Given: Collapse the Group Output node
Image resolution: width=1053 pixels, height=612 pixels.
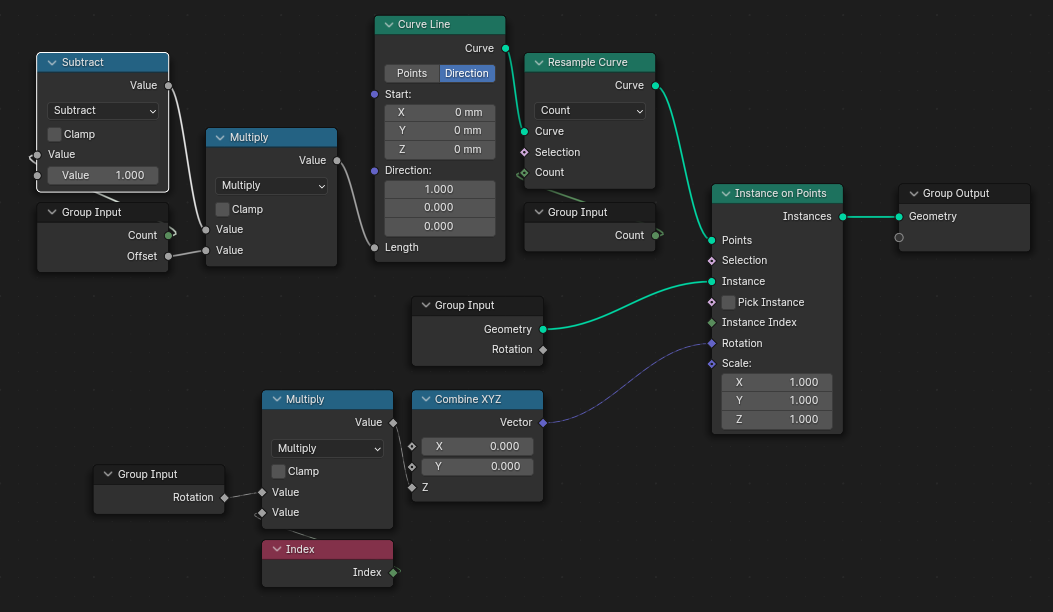Looking at the screenshot, I should (914, 193).
